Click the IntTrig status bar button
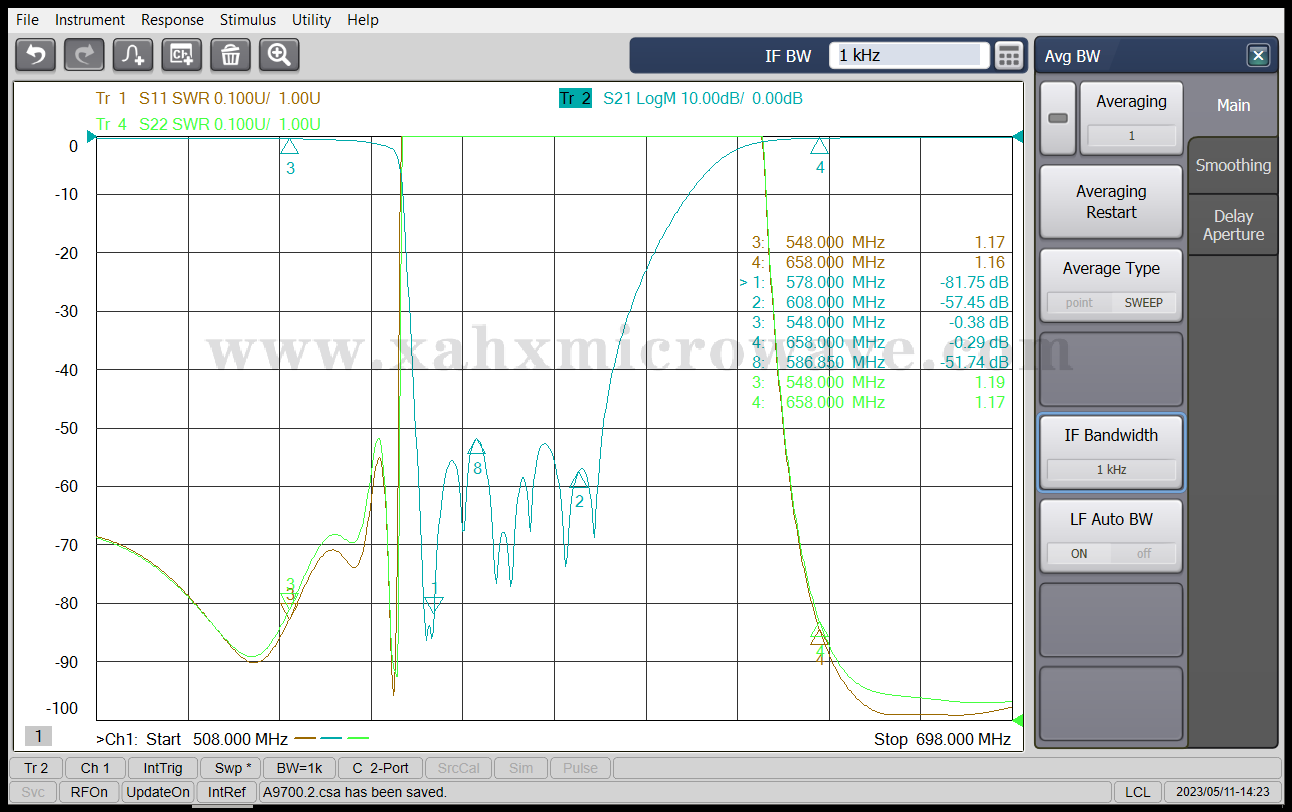The image size is (1292, 812). [163, 768]
